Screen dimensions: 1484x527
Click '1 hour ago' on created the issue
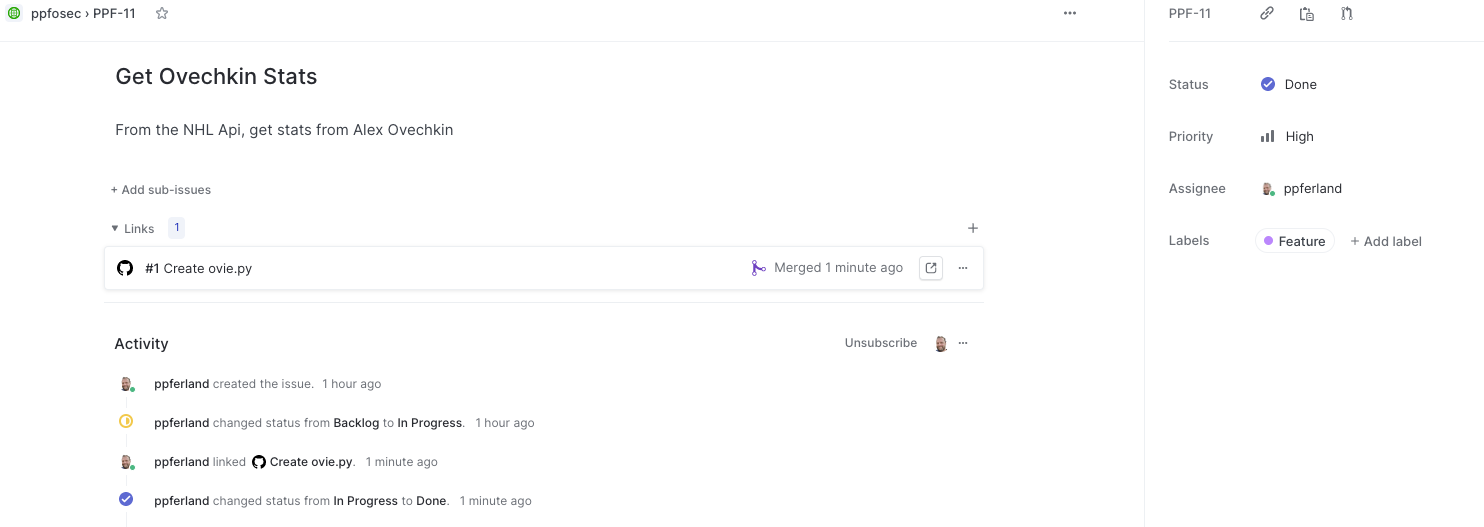pyautogui.click(x=351, y=384)
